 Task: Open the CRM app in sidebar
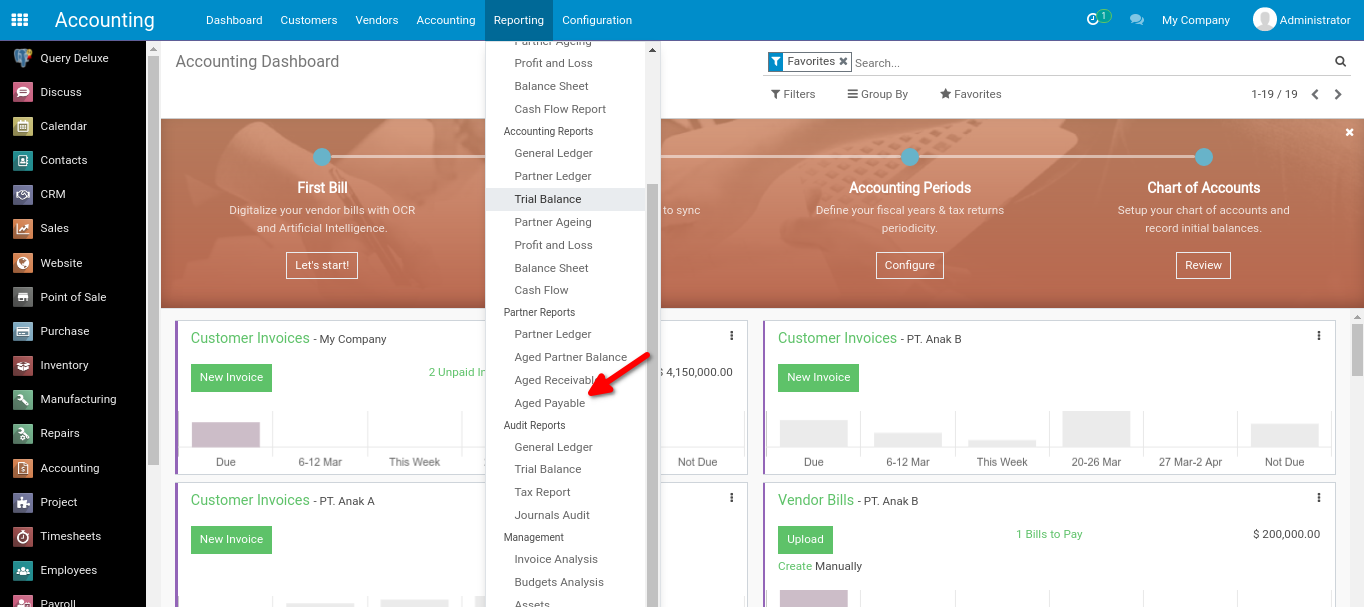click(52, 194)
